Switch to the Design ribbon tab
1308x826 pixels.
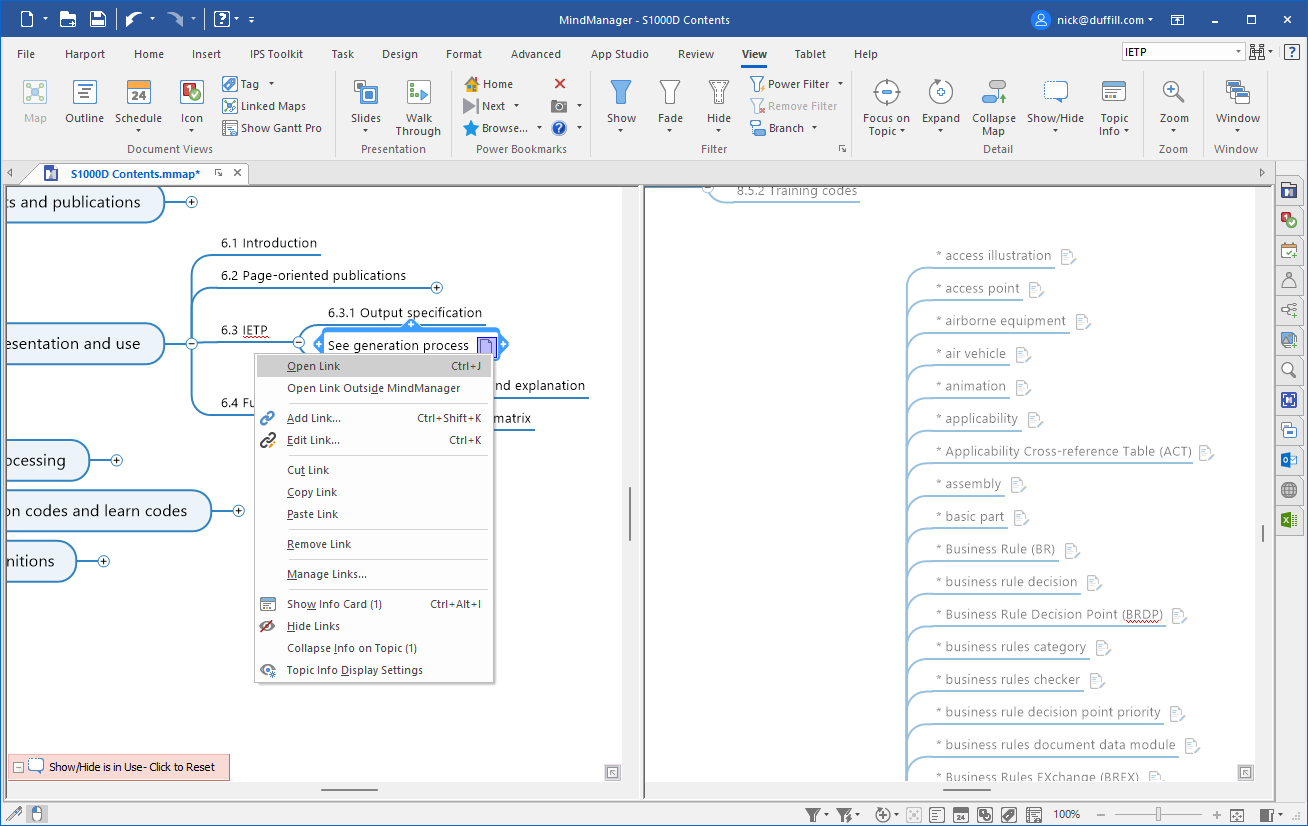click(400, 54)
